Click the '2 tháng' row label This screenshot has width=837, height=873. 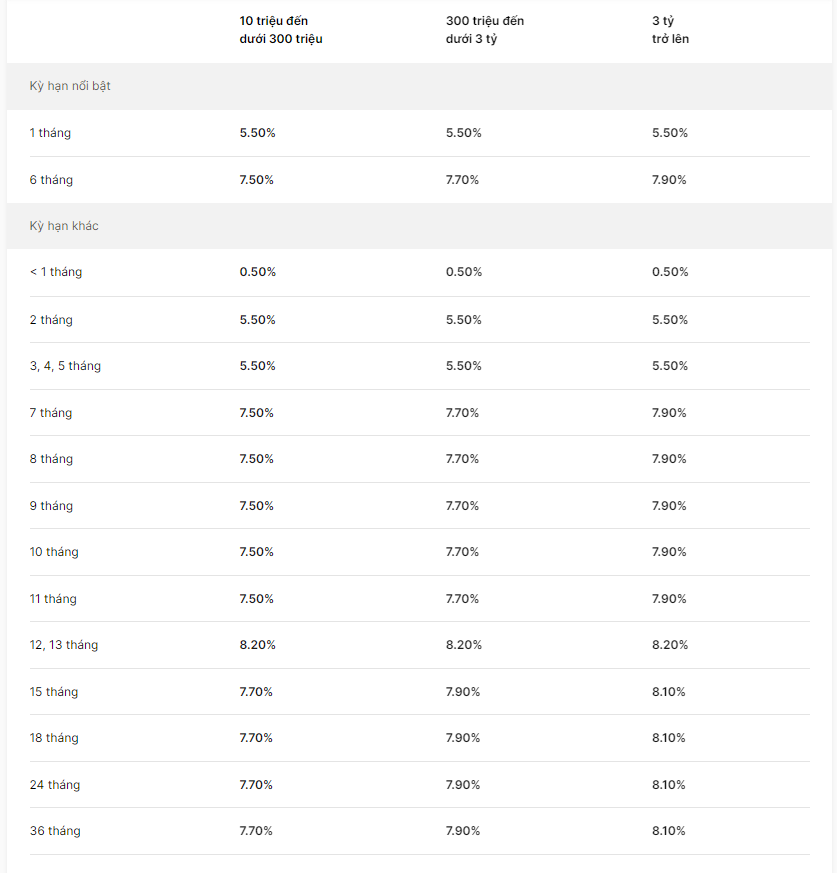[x=51, y=320]
